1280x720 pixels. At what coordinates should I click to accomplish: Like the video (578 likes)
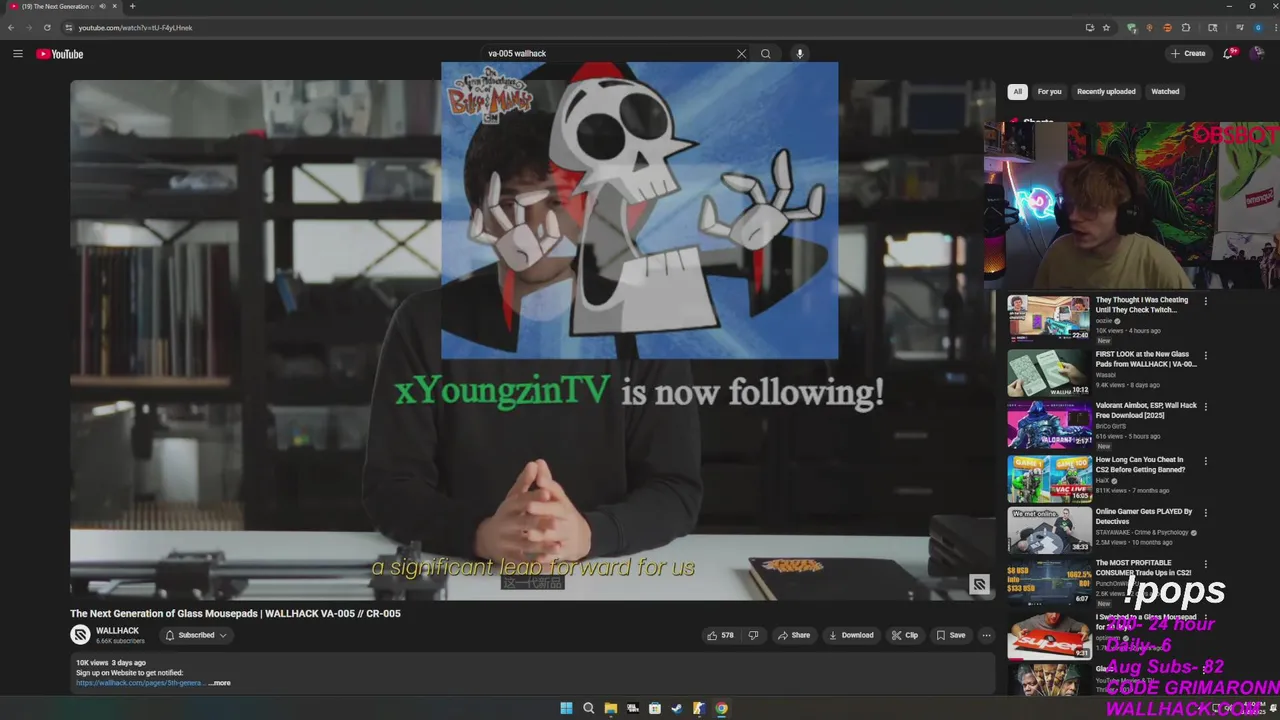[720, 635]
